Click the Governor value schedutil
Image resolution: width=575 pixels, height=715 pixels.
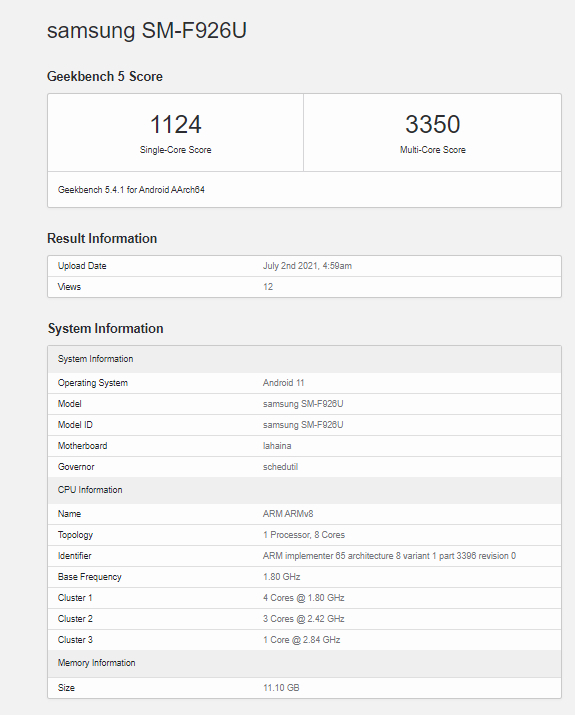coord(280,466)
